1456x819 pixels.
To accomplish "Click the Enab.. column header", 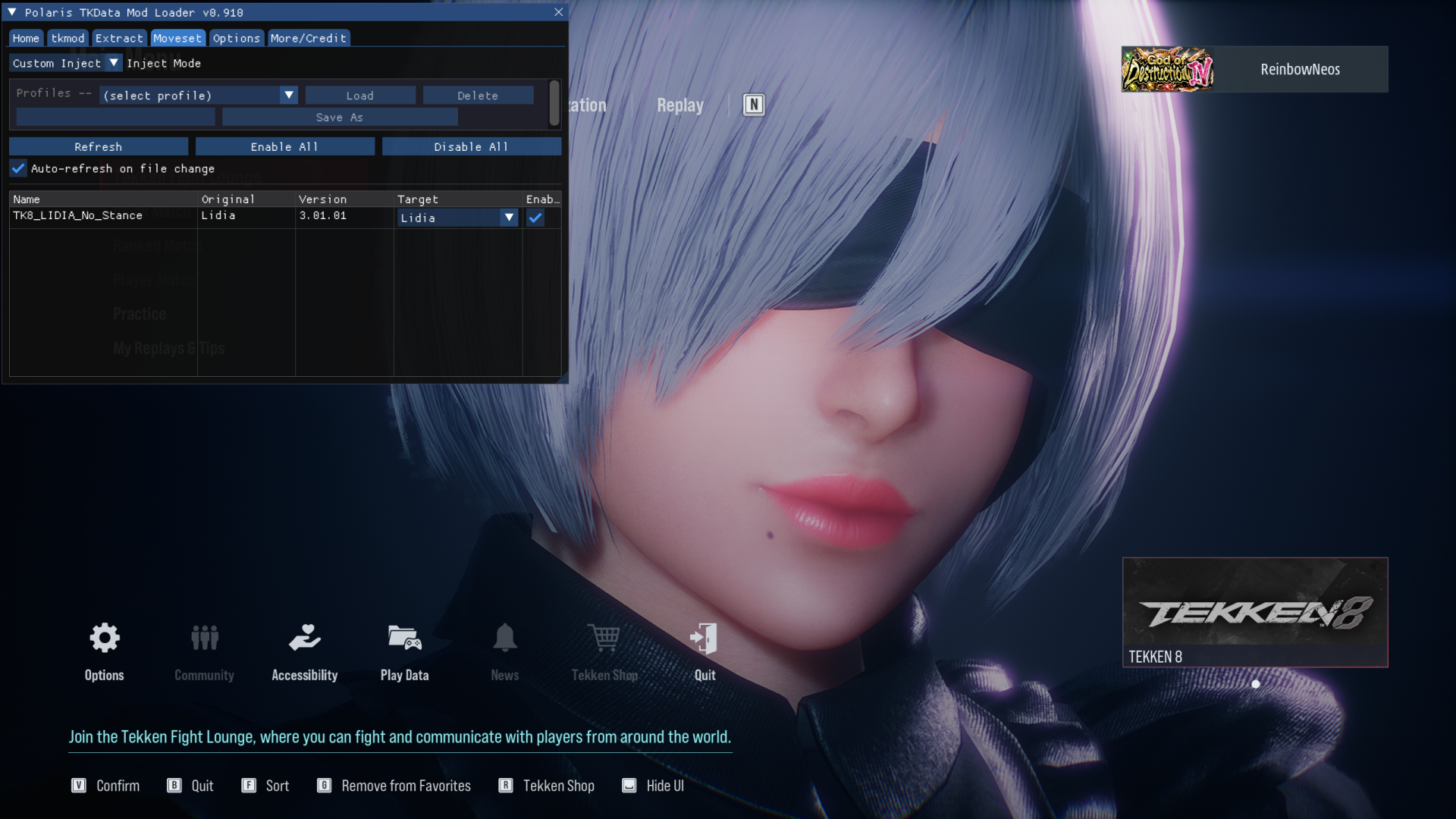I will click(x=542, y=199).
